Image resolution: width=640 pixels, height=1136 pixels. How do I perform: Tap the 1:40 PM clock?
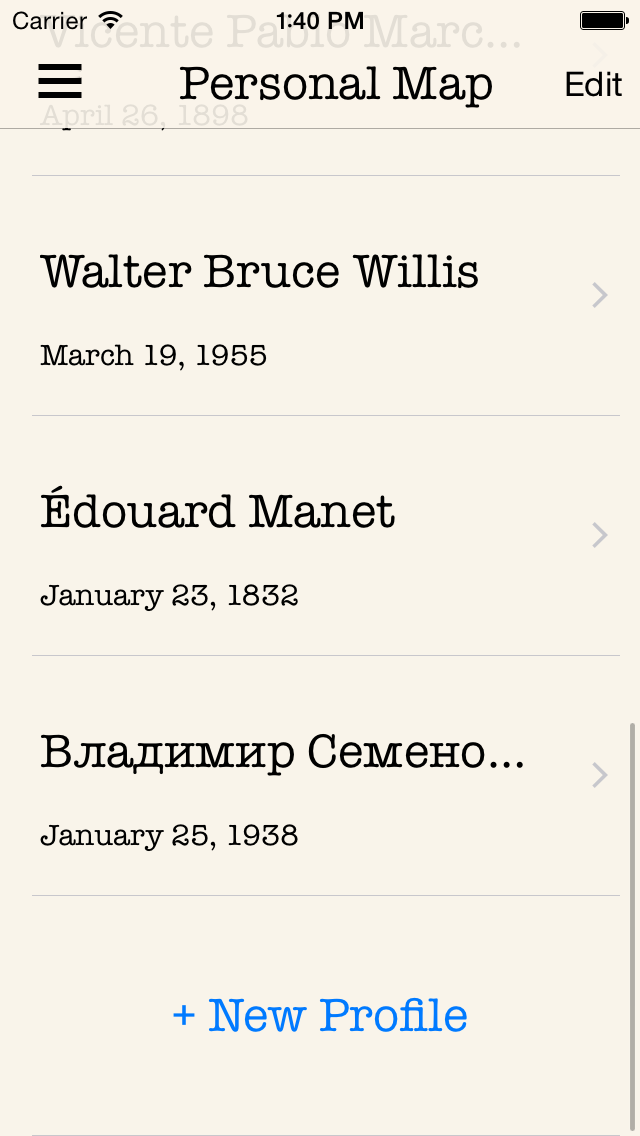tap(320, 20)
